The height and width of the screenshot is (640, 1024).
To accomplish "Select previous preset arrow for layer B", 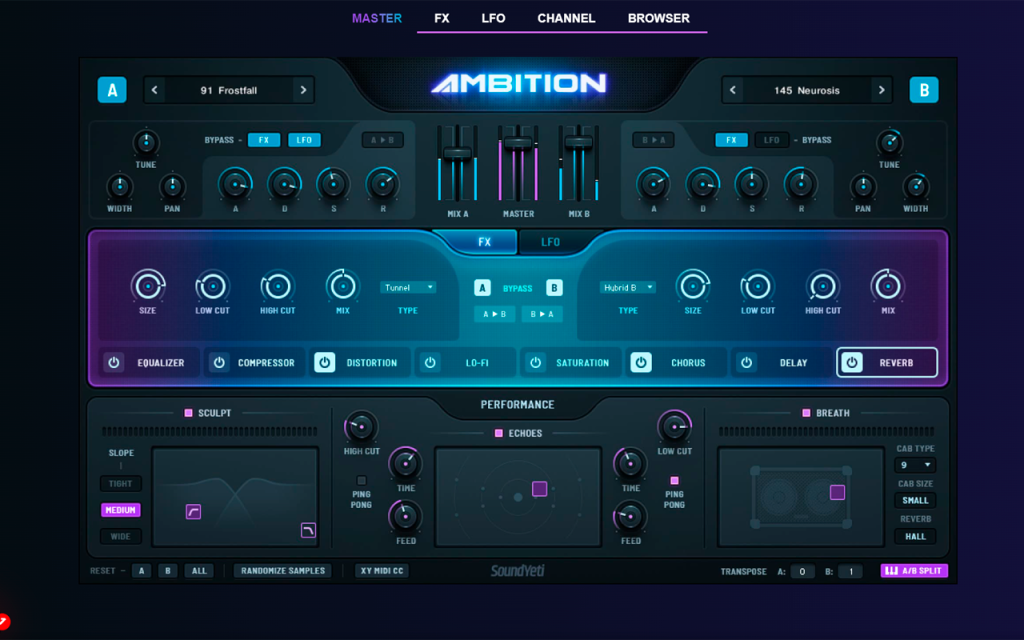I will point(733,90).
